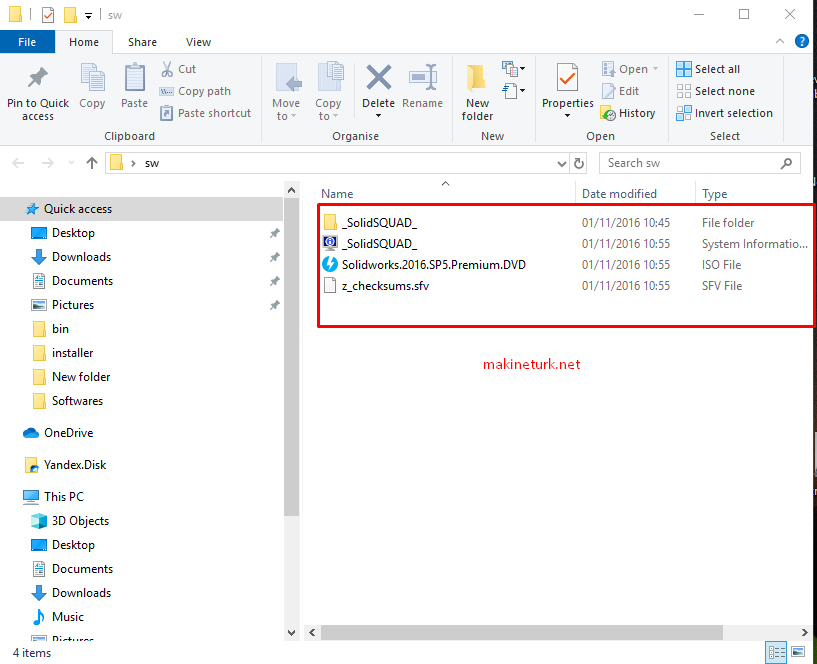Image resolution: width=817 pixels, height=664 pixels.
Task: Click the Properties checkmark icon
Action: (567, 78)
